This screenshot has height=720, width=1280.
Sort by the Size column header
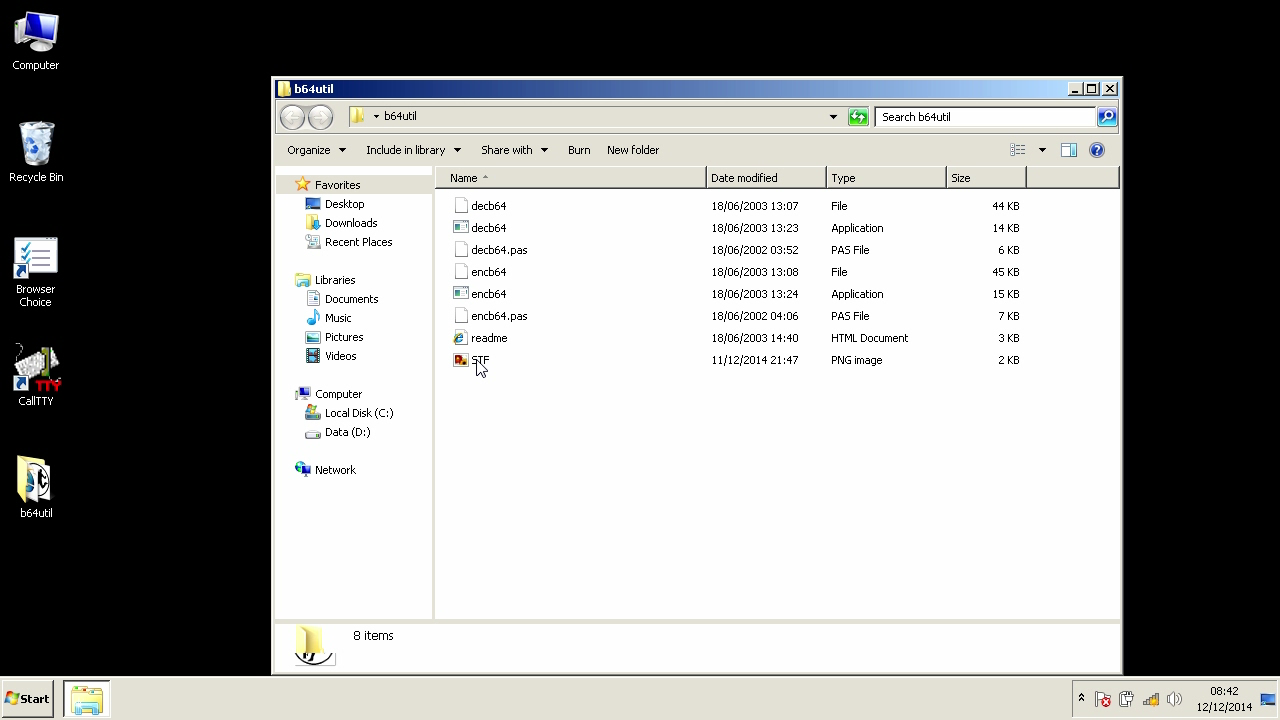click(986, 178)
